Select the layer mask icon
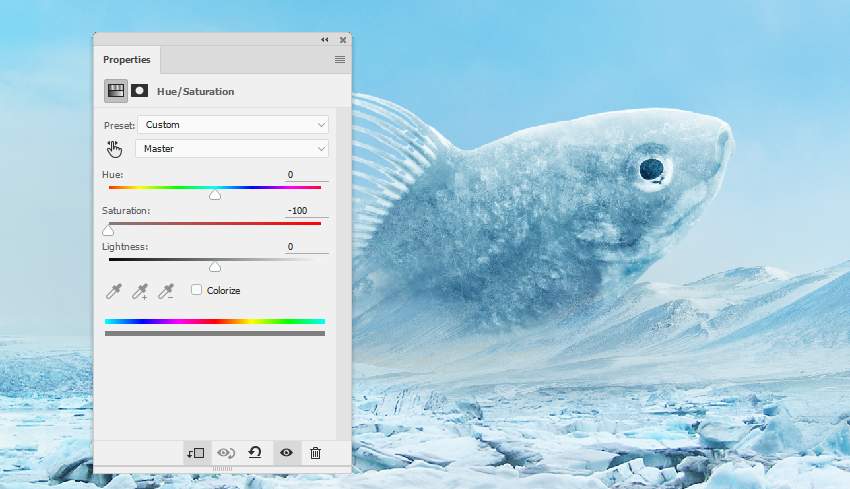 click(x=140, y=91)
